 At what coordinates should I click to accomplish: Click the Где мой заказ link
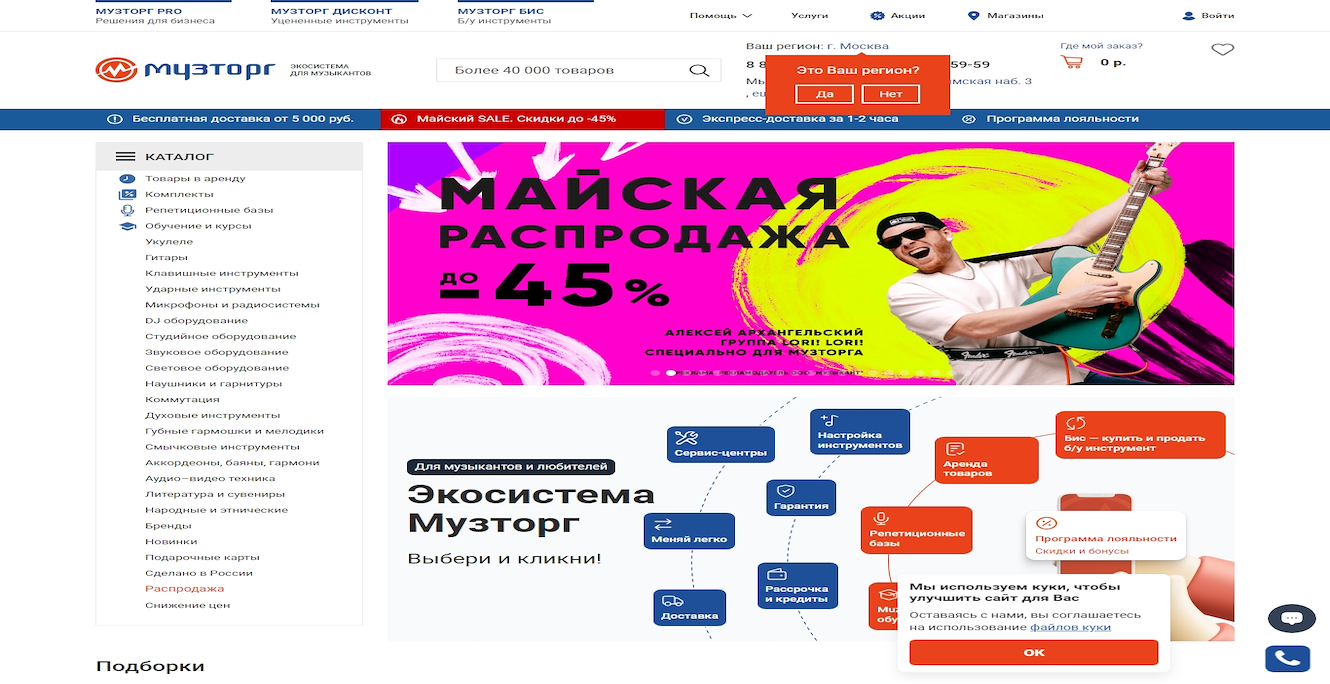point(1101,46)
